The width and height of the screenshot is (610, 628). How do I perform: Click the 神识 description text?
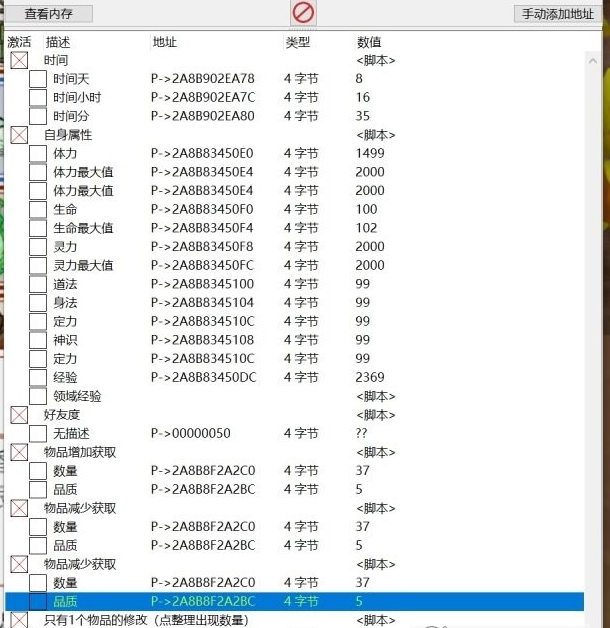(65, 340)
